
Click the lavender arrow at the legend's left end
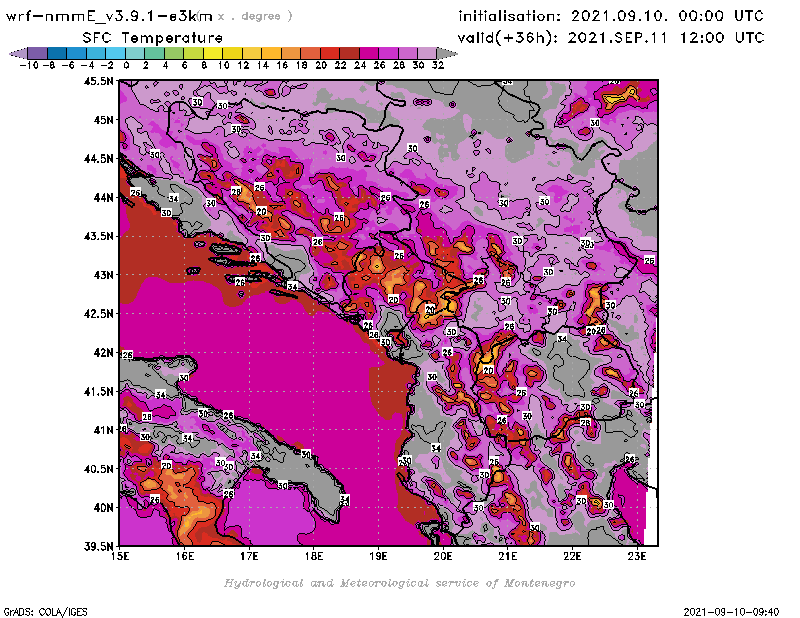18,53
